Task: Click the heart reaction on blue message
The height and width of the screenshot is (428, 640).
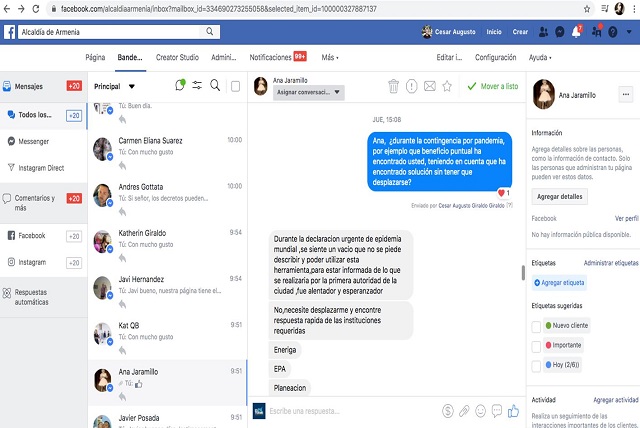Action: [503, 193]
